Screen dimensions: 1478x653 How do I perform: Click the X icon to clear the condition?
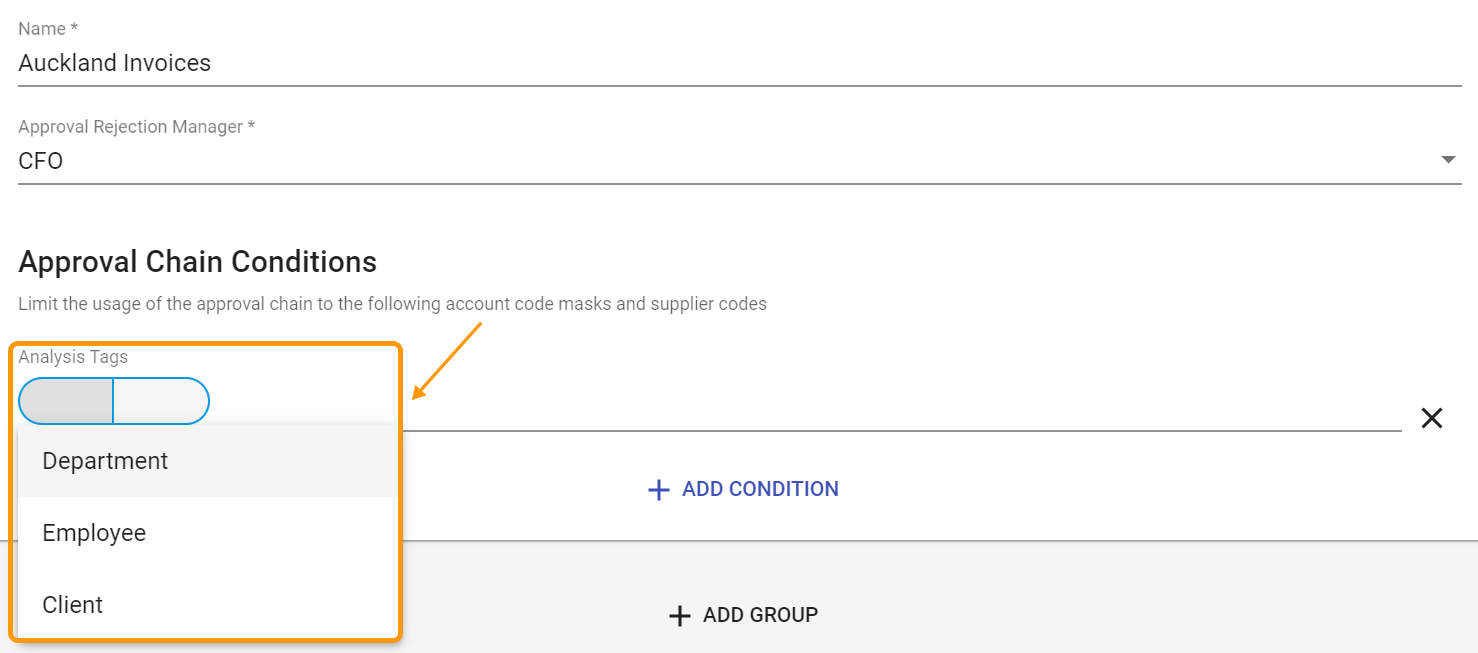[1431, 418]
